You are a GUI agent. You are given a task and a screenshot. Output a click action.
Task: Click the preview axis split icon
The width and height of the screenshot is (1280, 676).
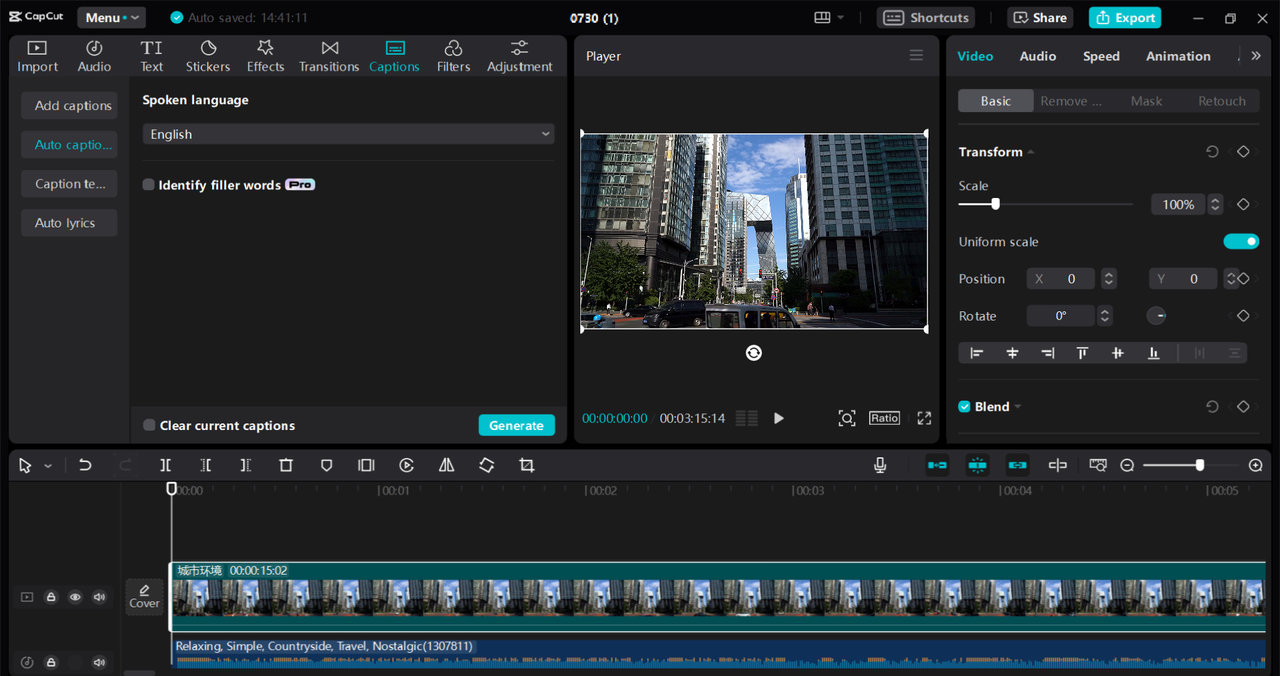pos(1057,465)
